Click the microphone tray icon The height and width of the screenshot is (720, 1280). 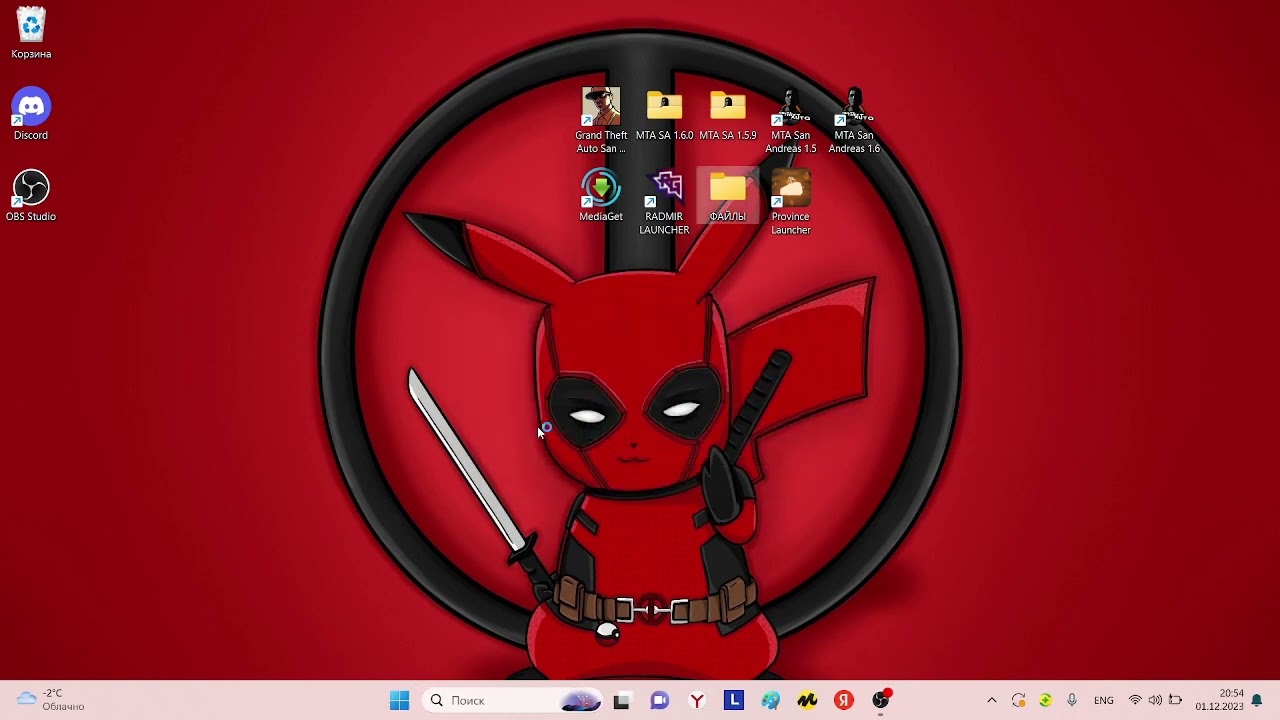[x=1072, y=700]
